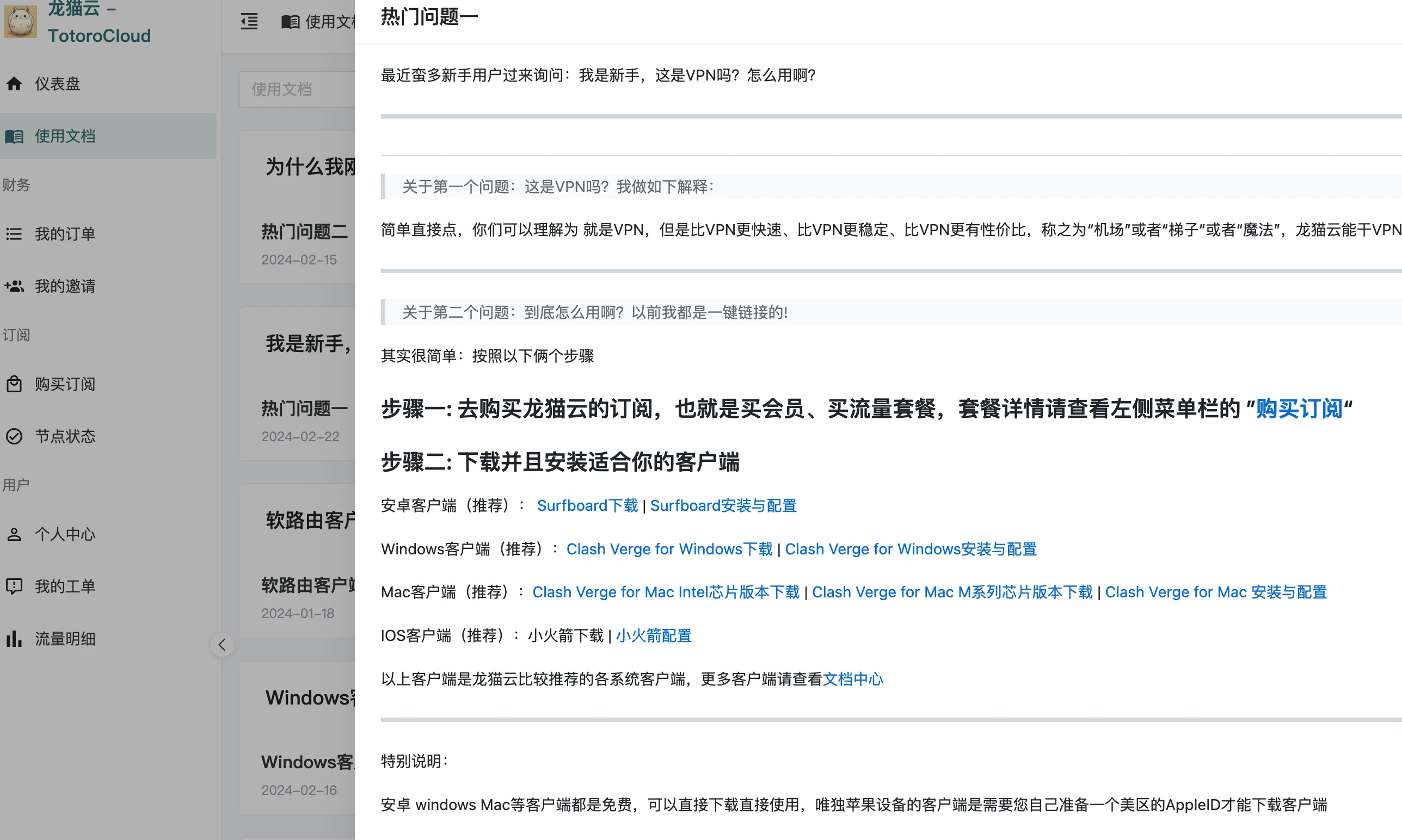Viewport: 1402px width, 840px height.
Task: Click the 小火箭配置 link
Action: pyautogui.click(x=654, y=635)
